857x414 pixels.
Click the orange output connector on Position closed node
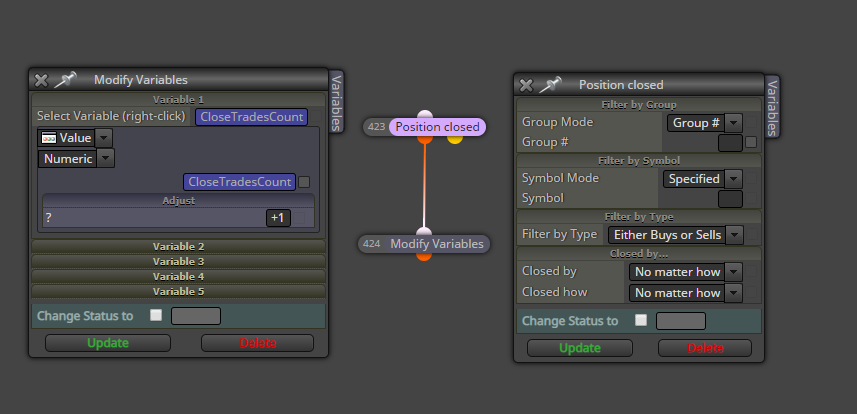[x=425, y=139]
